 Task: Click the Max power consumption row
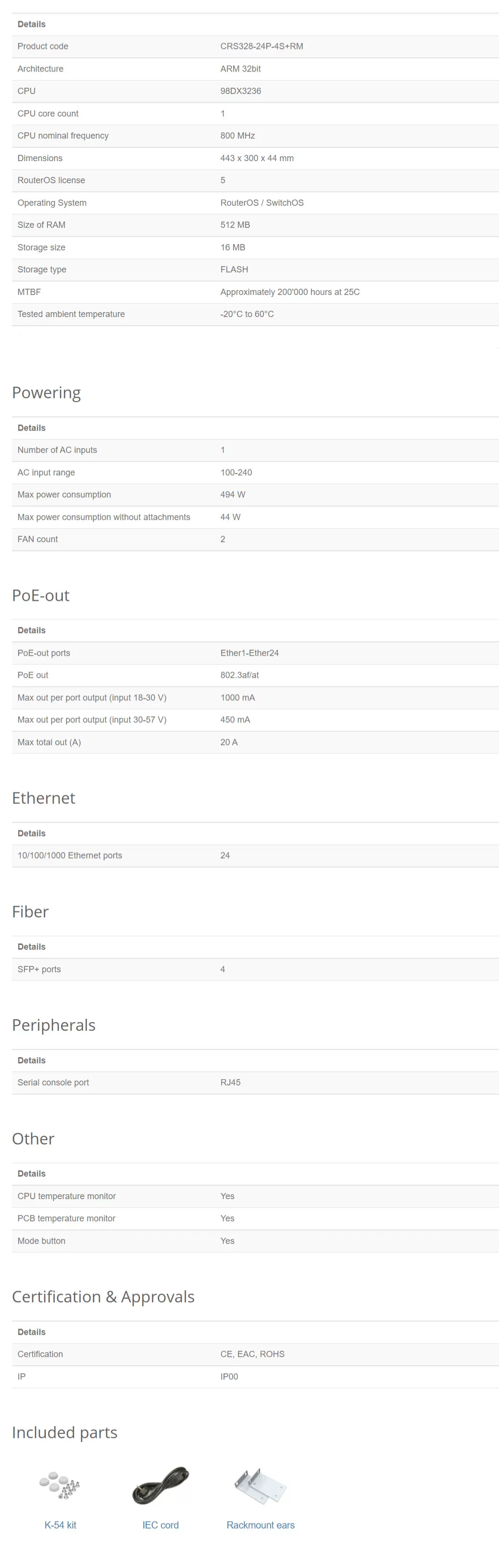tap(255, 495)
